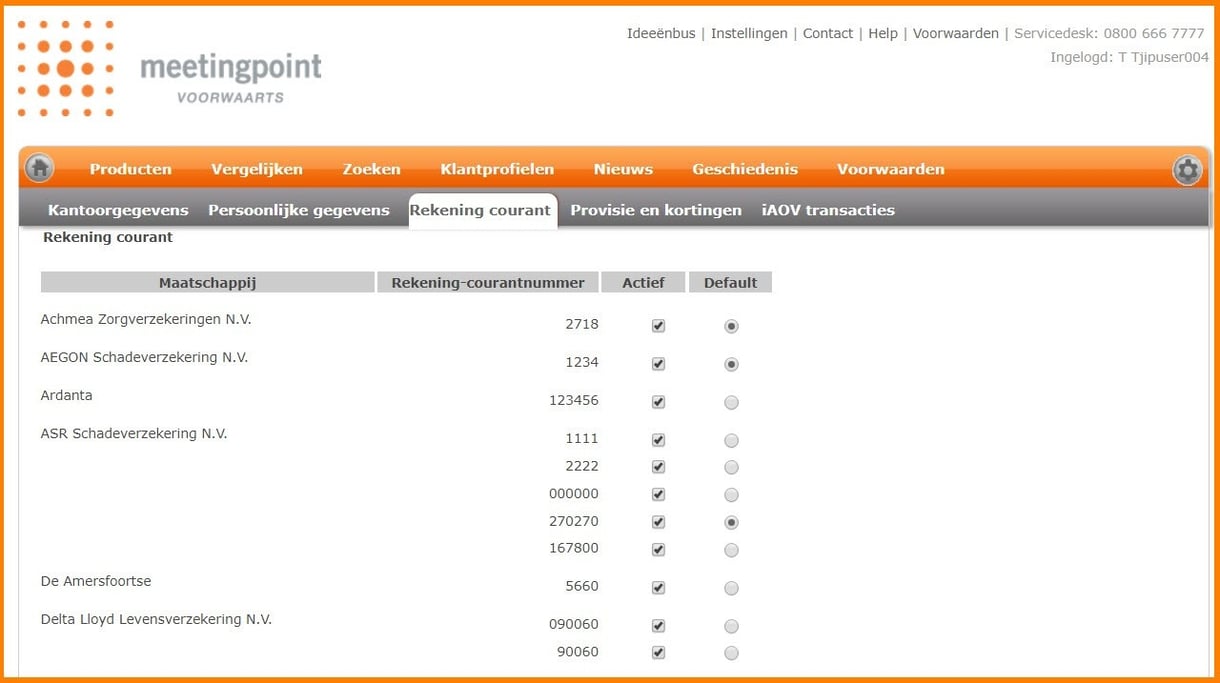1220x683 pixels.
Task: Set Delta Lloyd 90060 as default
Action: pyautogui.click(x=731, y=653)
